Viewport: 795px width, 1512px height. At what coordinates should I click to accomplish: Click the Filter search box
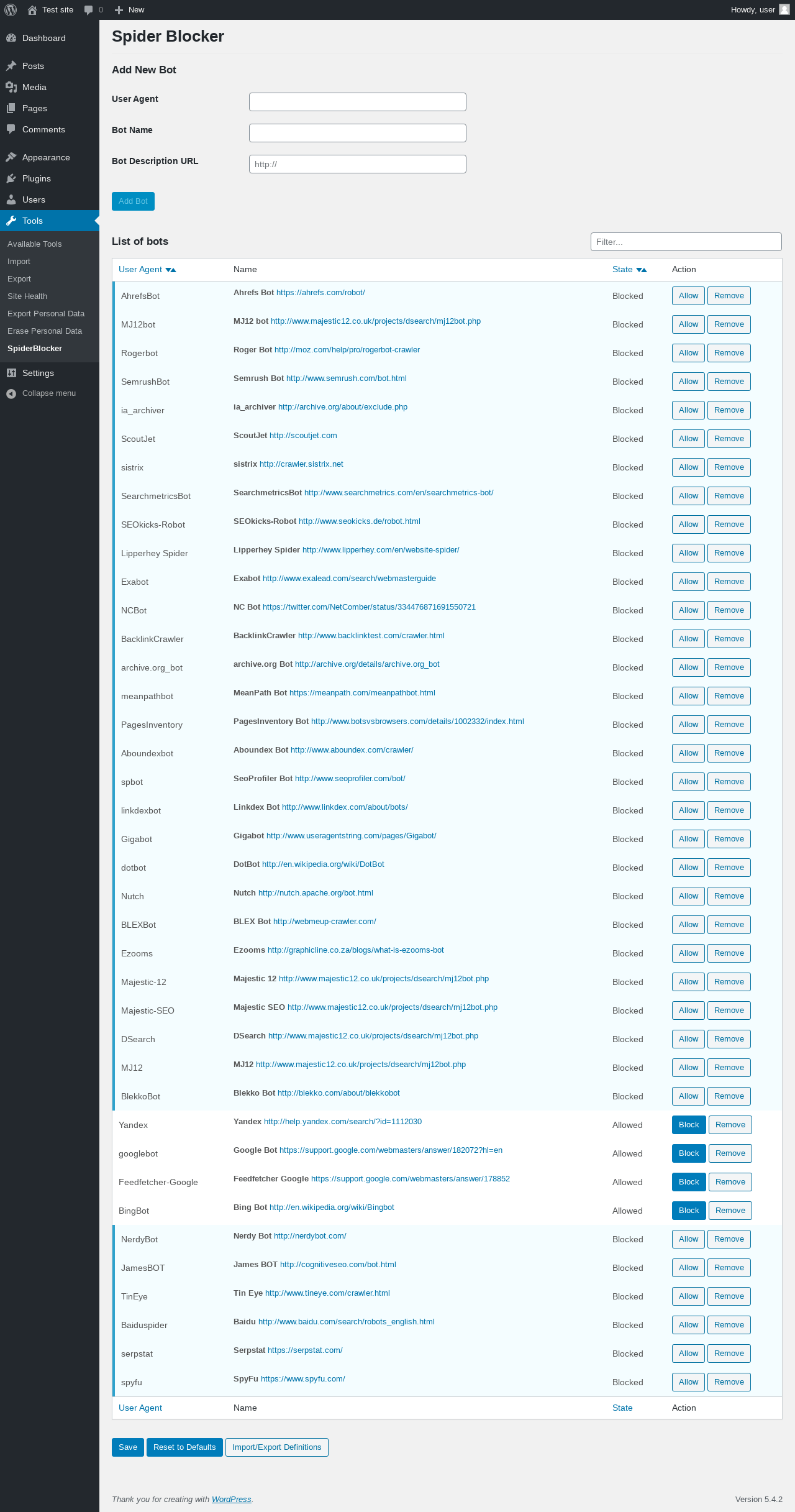[x=686, y=242]
